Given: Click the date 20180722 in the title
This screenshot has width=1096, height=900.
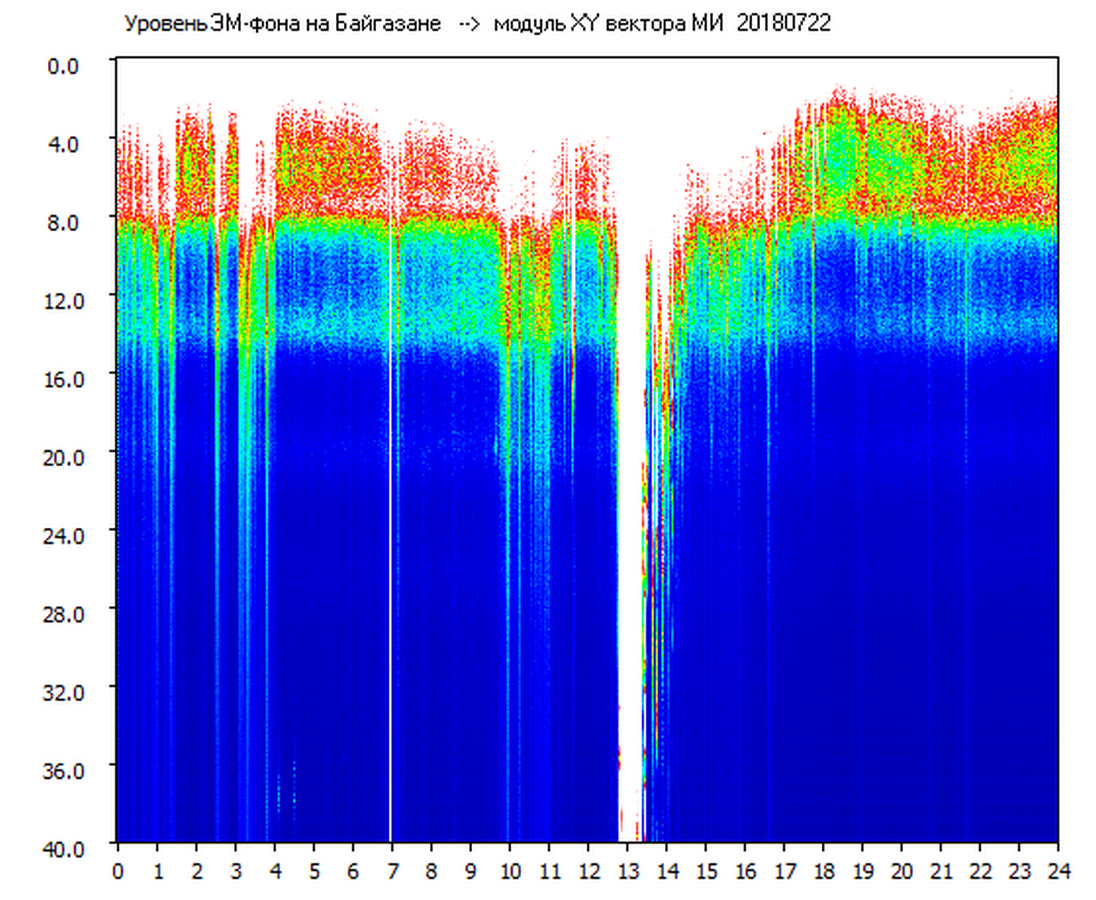Looking at the screenshot, I should (x=783, y=24).
